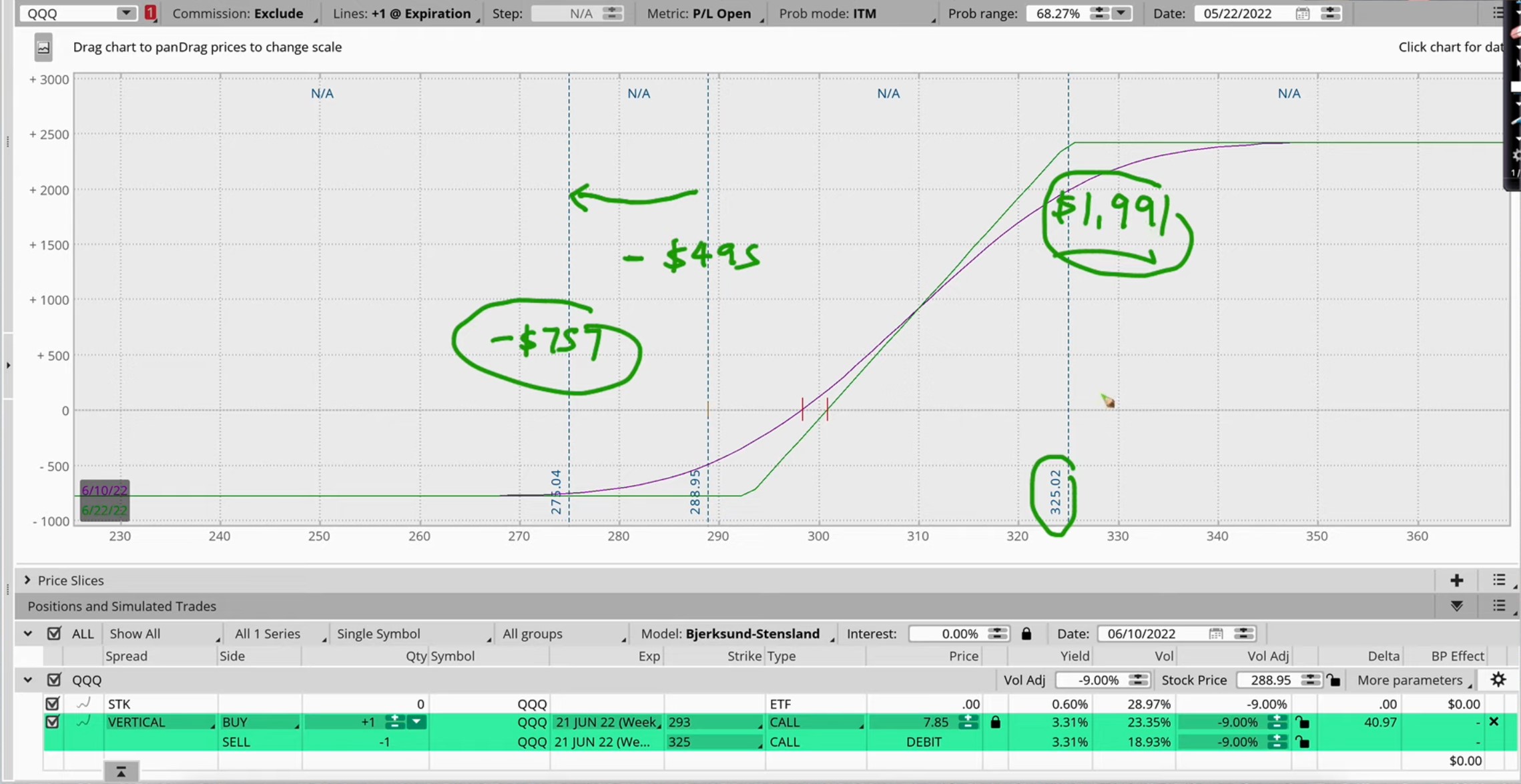Viewport: 1521px width, 784px height.
Task: Toggle the QQQ group checkbox
Action: point(54,680)
